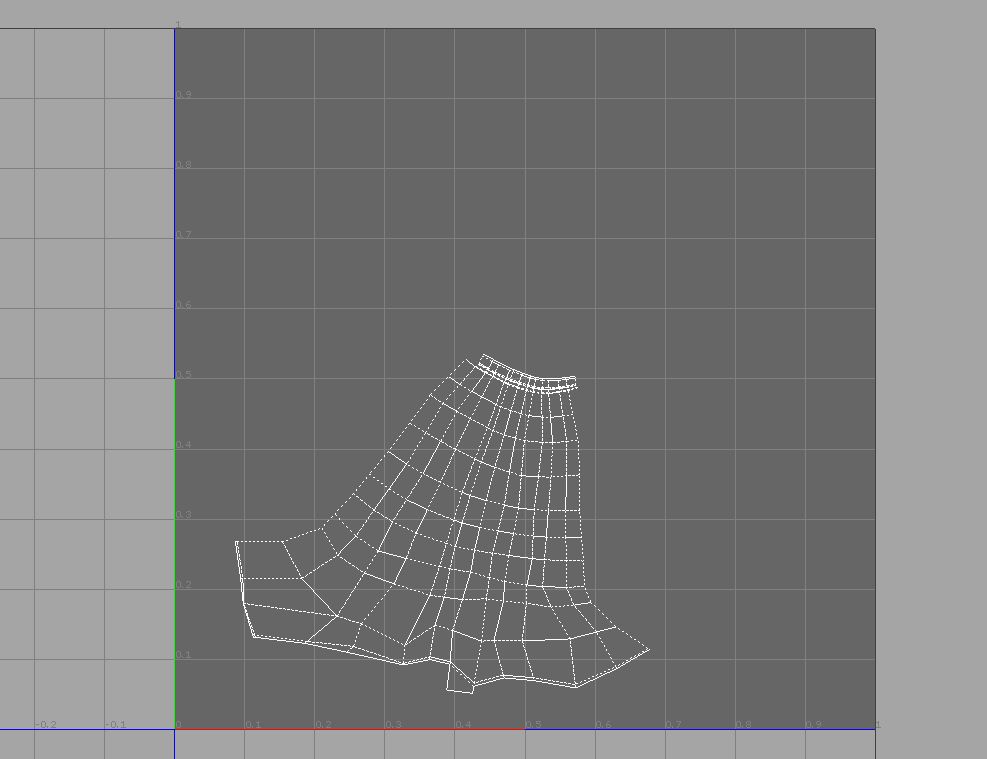Viewport: 987px width, 759px height.
Task: Click the 0.6 label on the horizontal axis
Action: 603,724
